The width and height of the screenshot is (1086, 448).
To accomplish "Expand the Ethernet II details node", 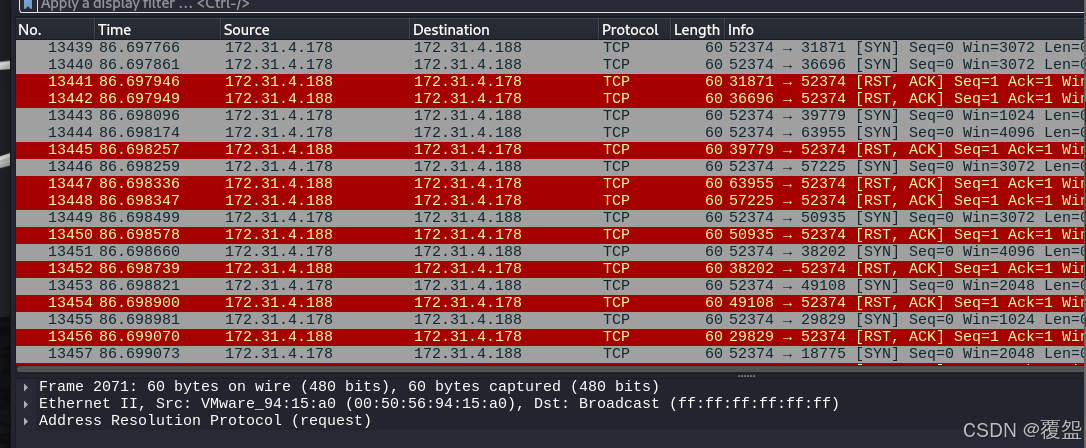I will pyautogui.click(x=27, y=403).
